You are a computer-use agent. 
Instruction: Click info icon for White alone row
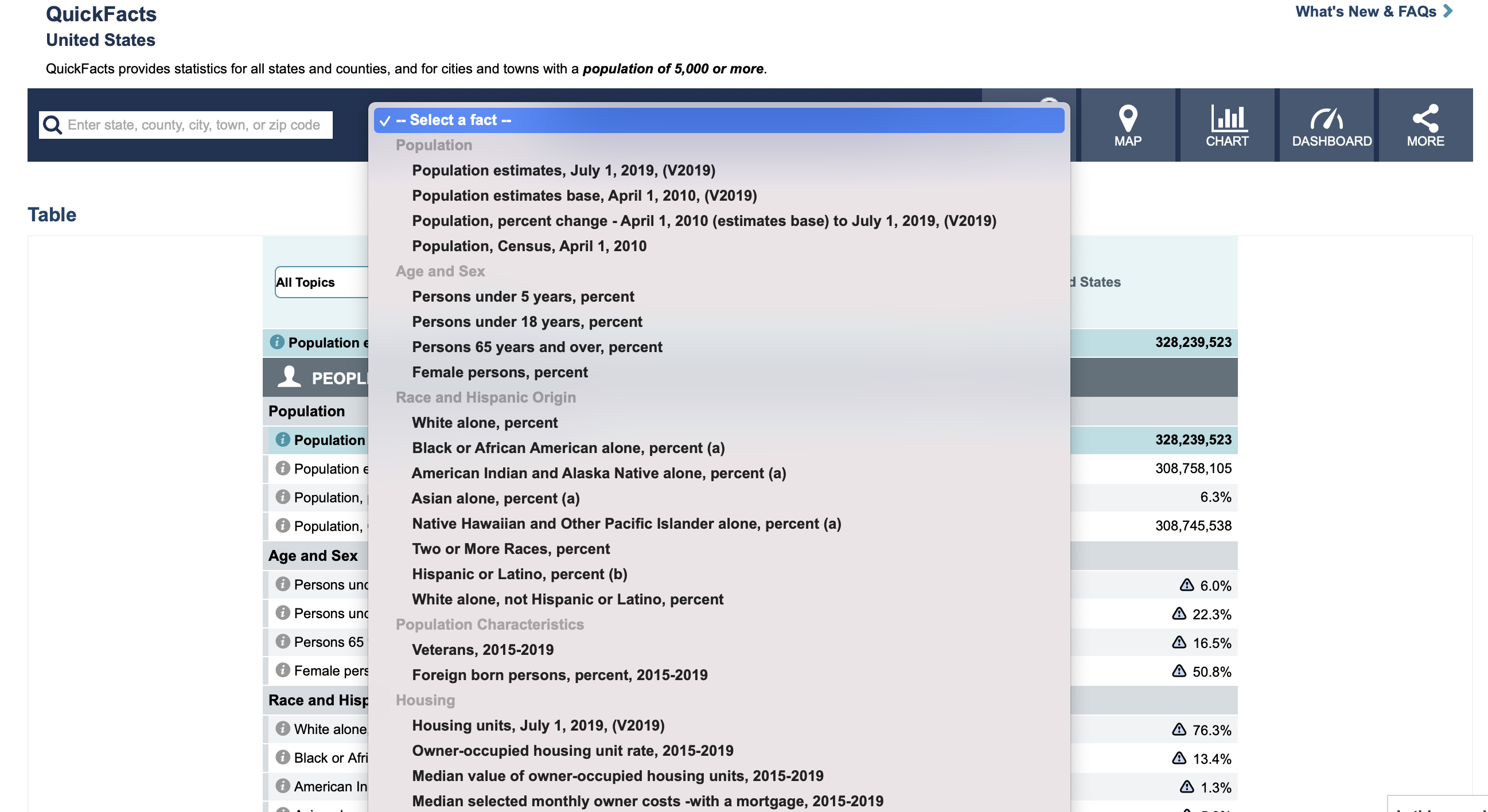(282, 728)
